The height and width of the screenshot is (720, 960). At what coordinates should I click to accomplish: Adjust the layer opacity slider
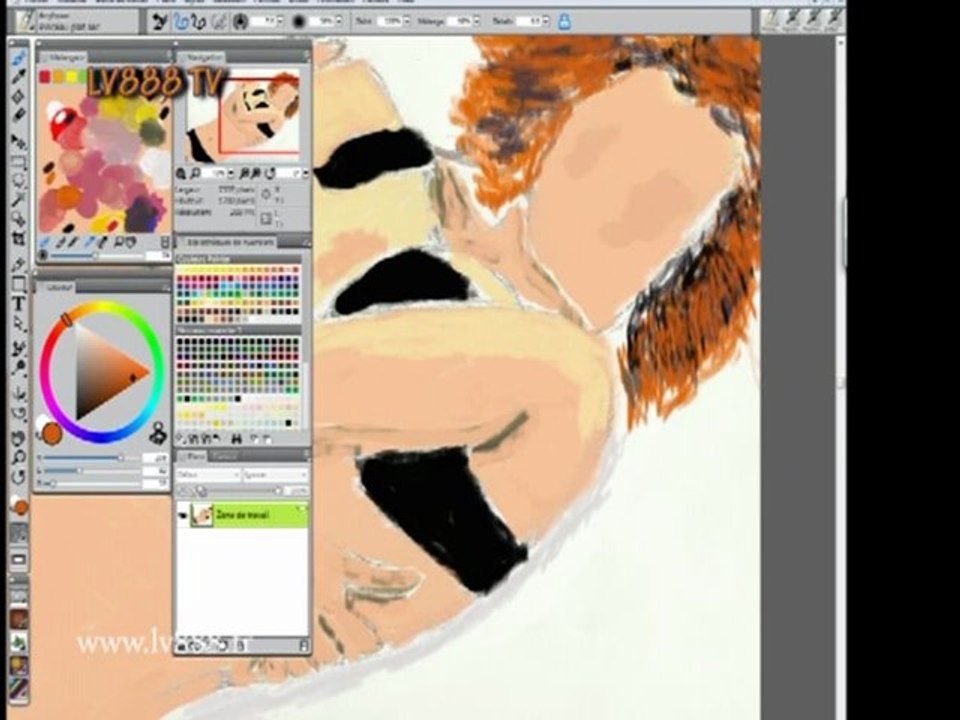coord(241,492)
